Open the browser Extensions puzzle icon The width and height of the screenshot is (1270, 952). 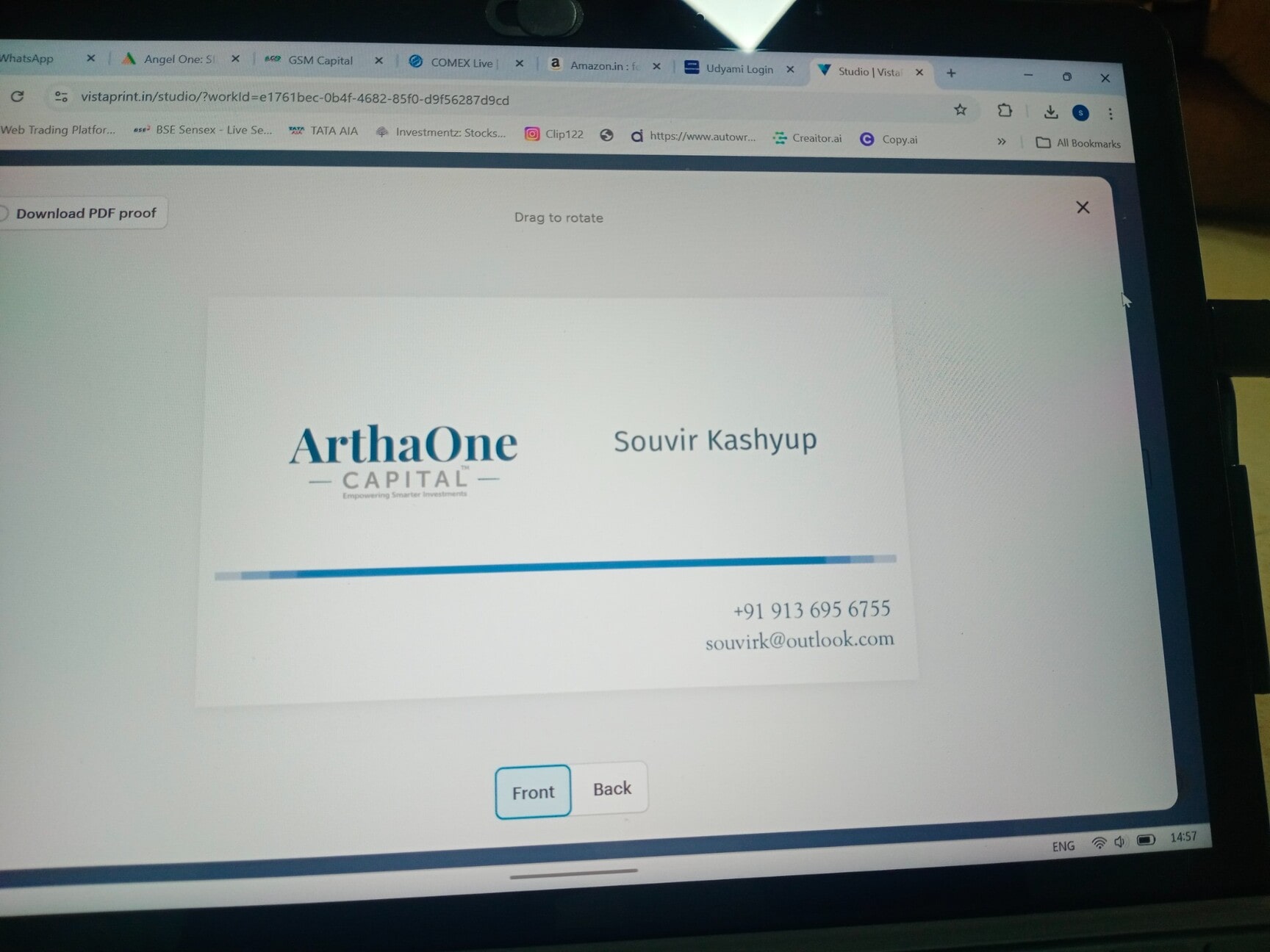[x=1004, y=111]
